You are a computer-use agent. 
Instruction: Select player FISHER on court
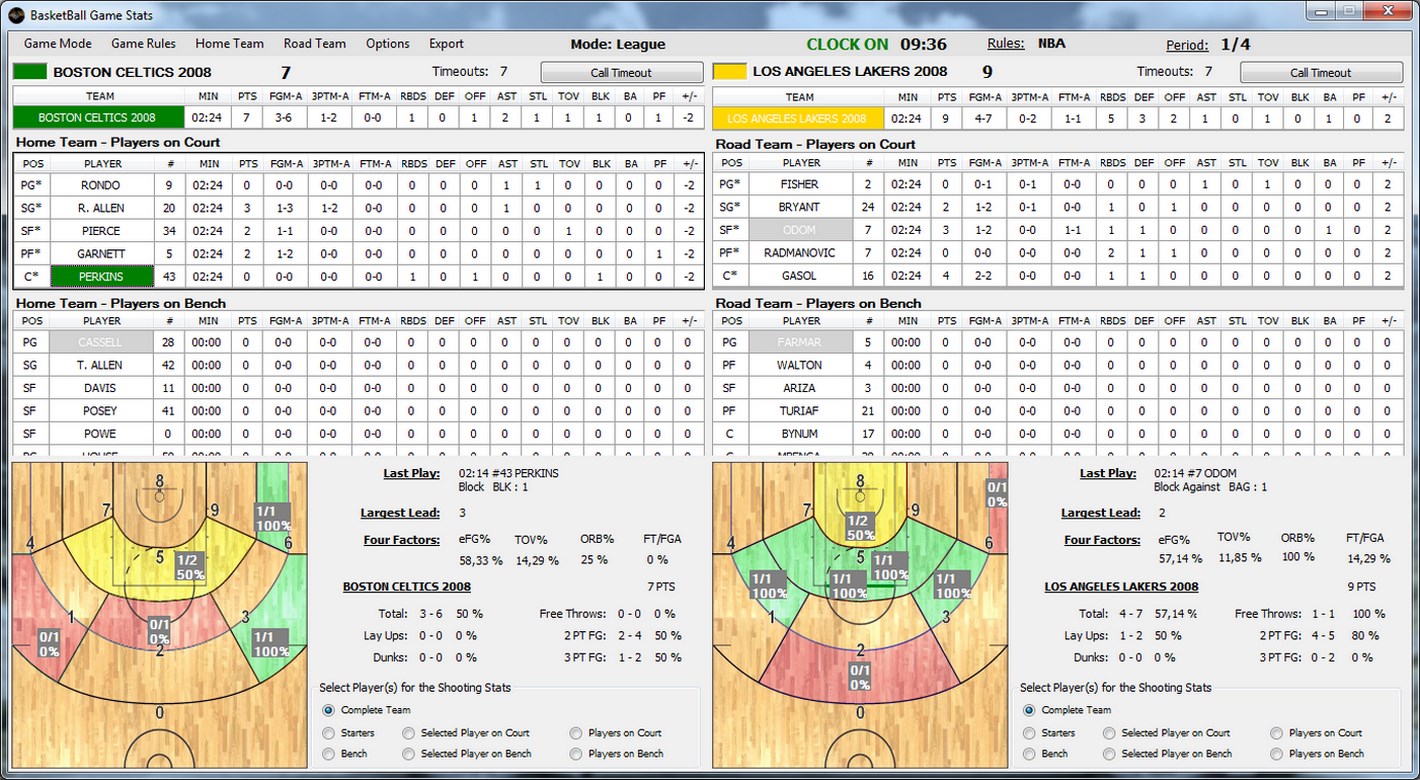(800, 184)
